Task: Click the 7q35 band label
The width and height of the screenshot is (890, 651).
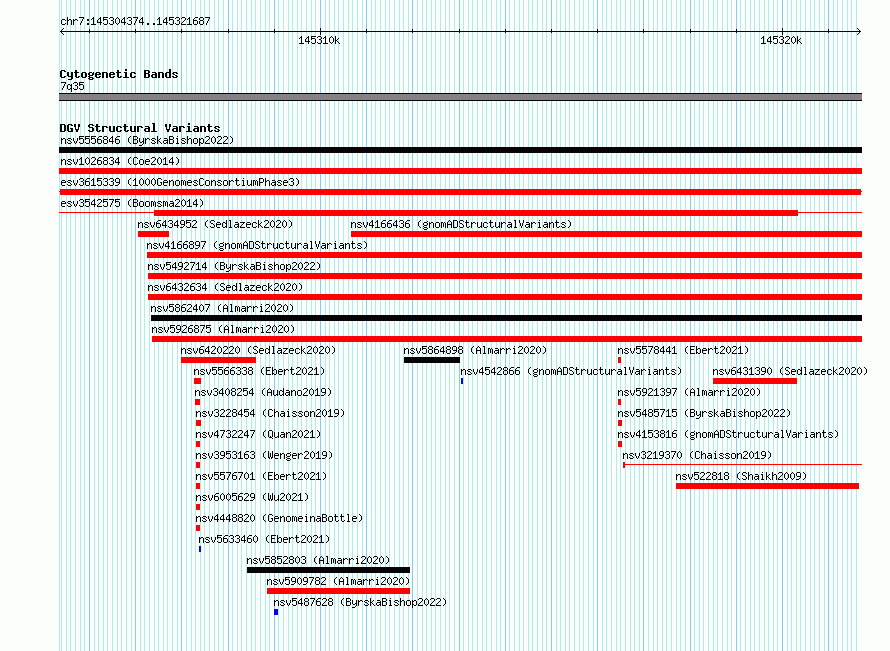Action: point(72,86)
